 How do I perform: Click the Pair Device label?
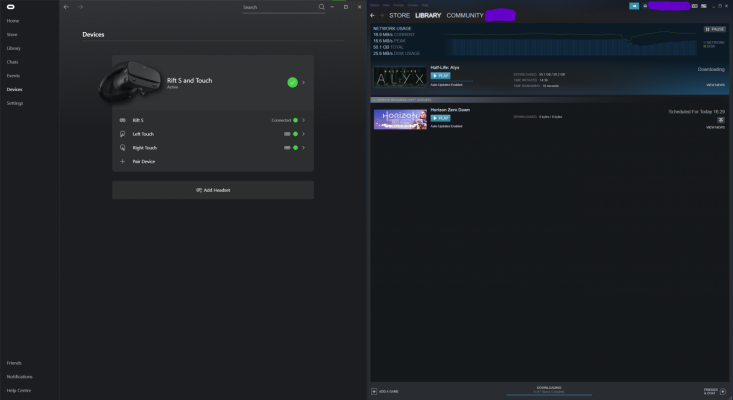point(144,162)
